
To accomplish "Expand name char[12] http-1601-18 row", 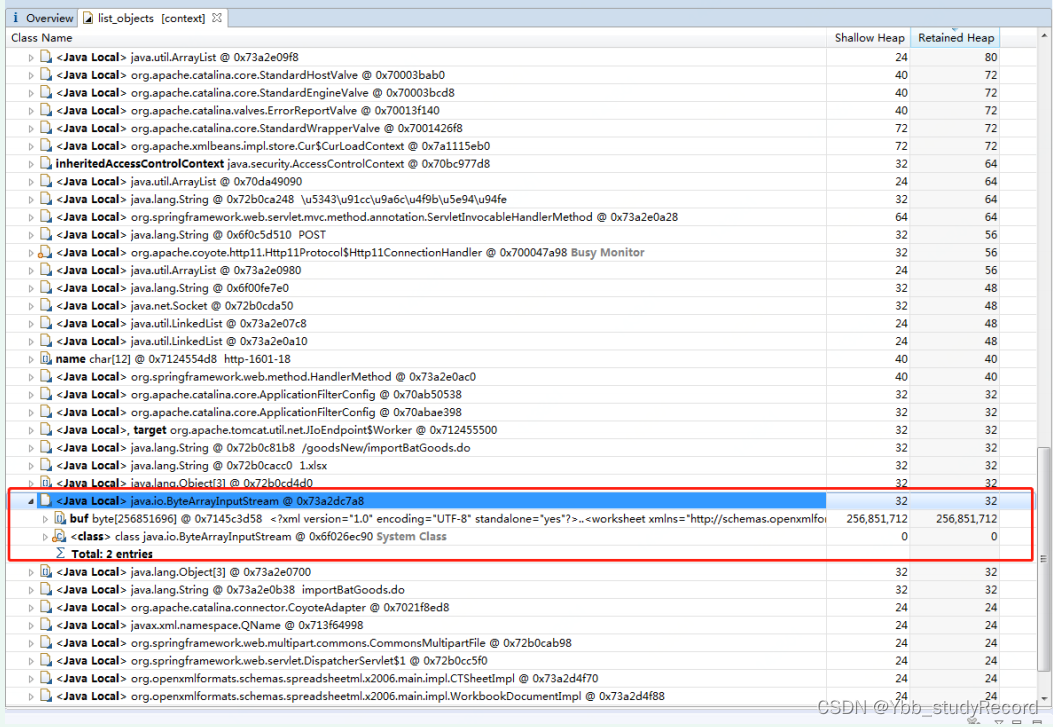I will point(31,359).
